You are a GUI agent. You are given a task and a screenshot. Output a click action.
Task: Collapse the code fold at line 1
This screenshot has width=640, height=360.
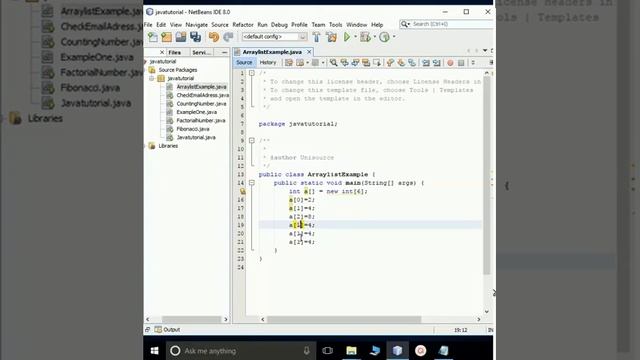(x=252, y=73)
